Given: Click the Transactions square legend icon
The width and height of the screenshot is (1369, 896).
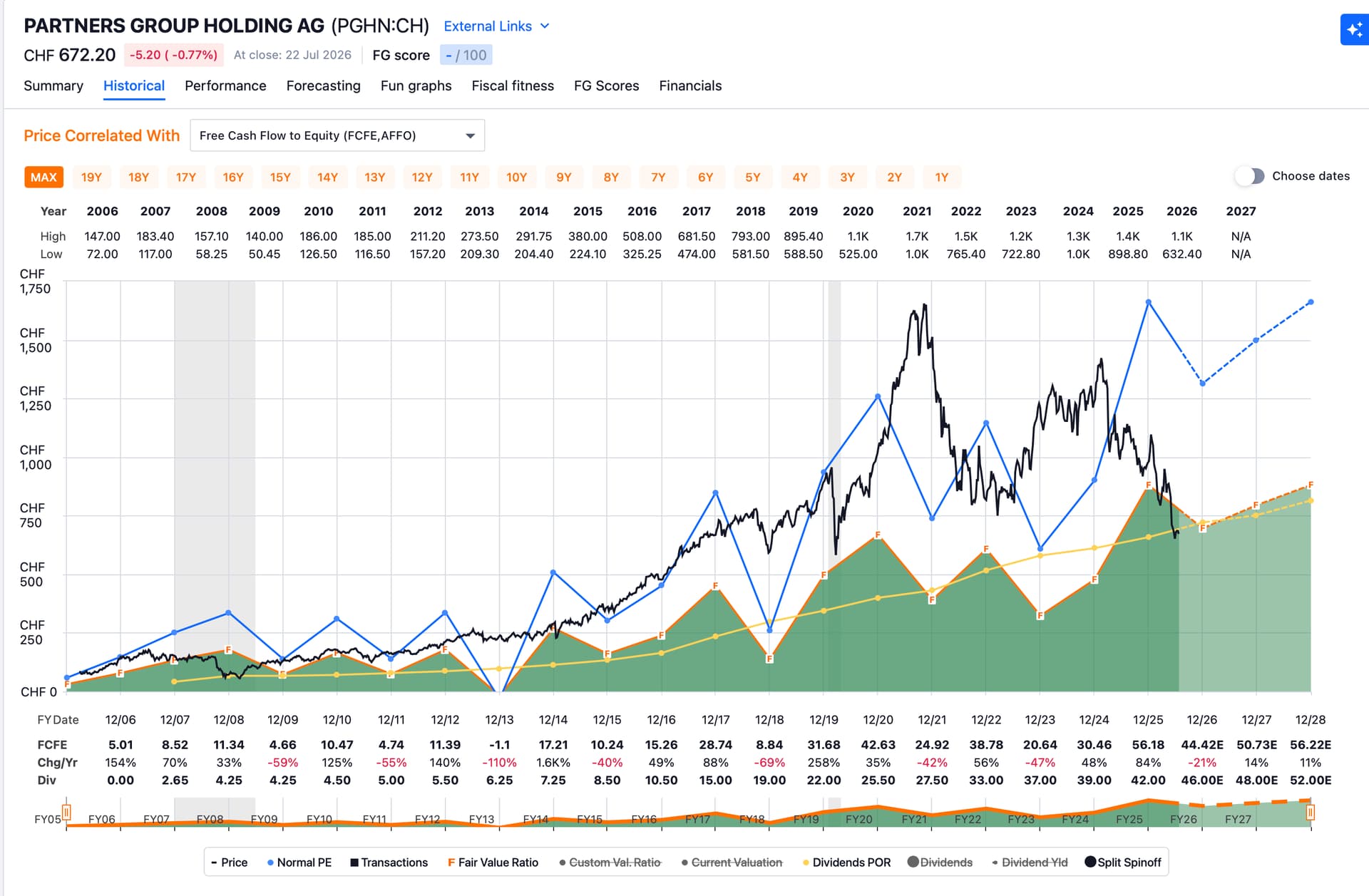Looking at the screenshot, I should [354, 862].
